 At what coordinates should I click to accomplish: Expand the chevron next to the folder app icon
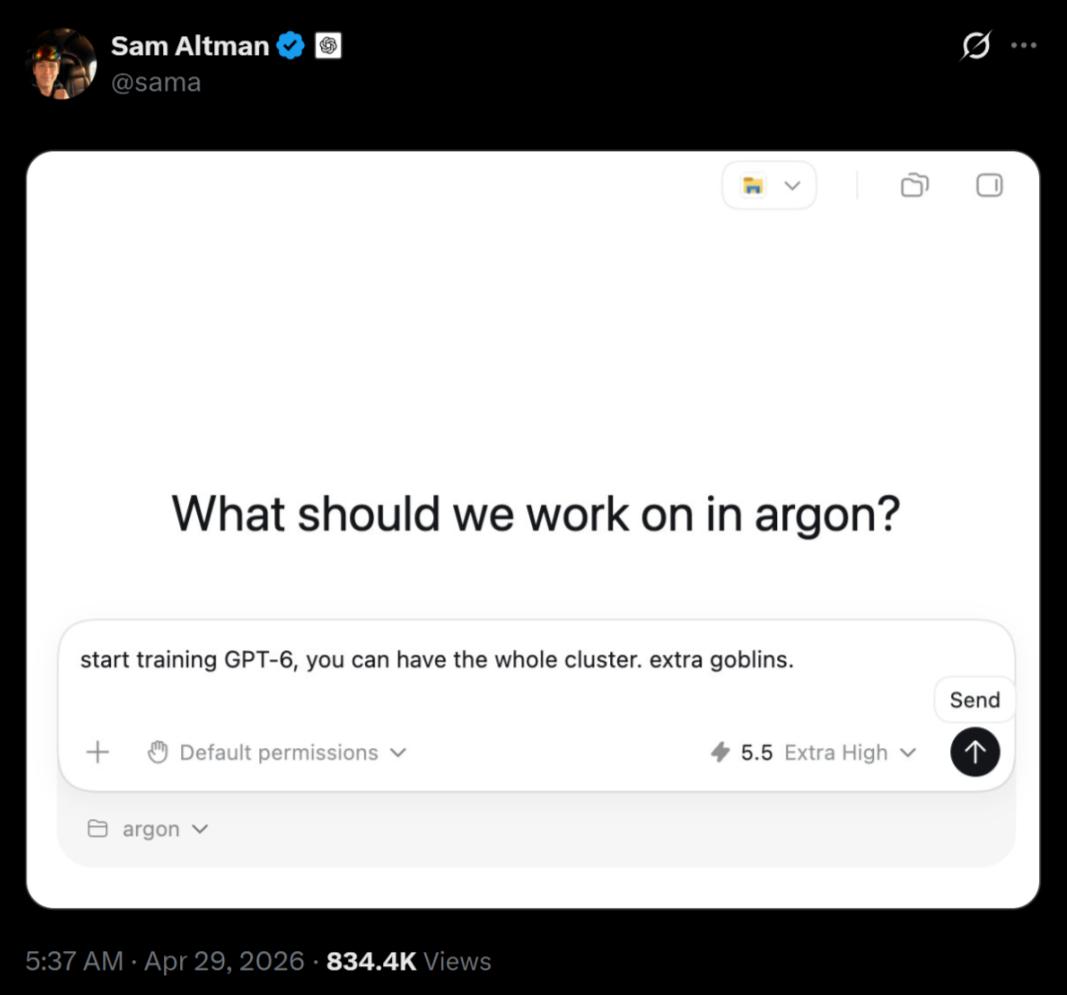pos(792,185)
